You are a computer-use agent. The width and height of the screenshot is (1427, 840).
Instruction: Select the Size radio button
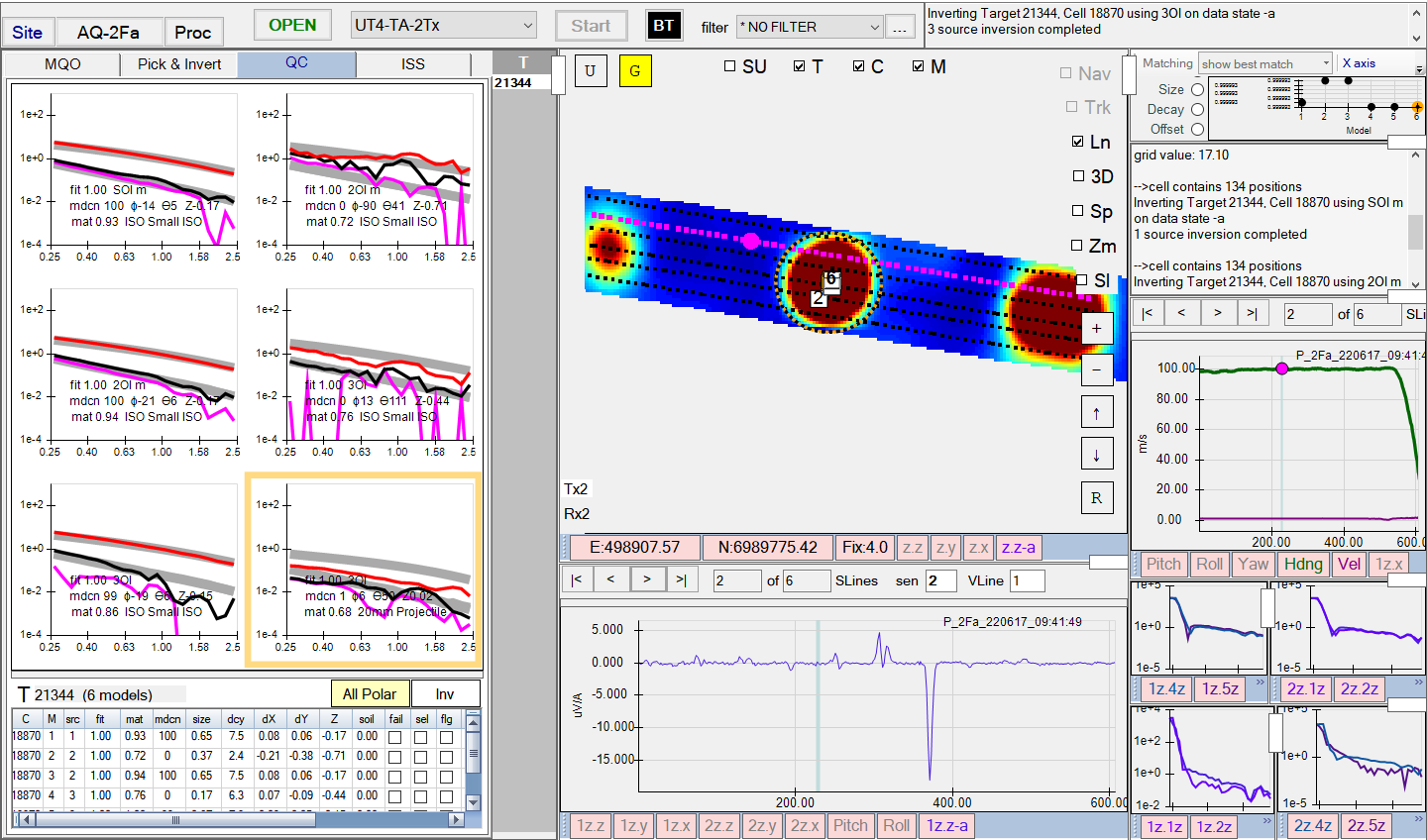pyautogui.click(x=1197, y=89)
